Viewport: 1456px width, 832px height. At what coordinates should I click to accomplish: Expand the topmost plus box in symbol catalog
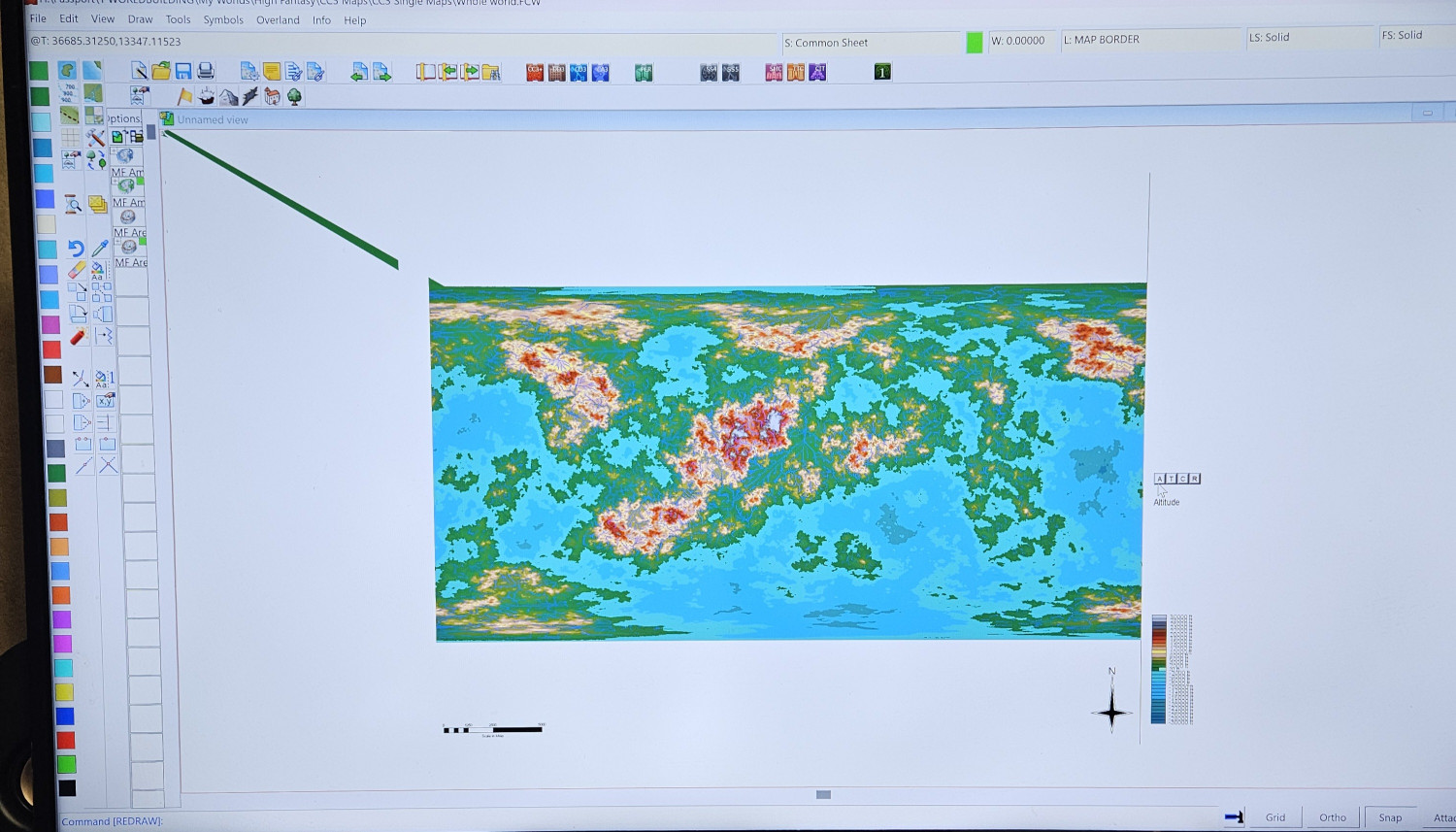[115, 152]
